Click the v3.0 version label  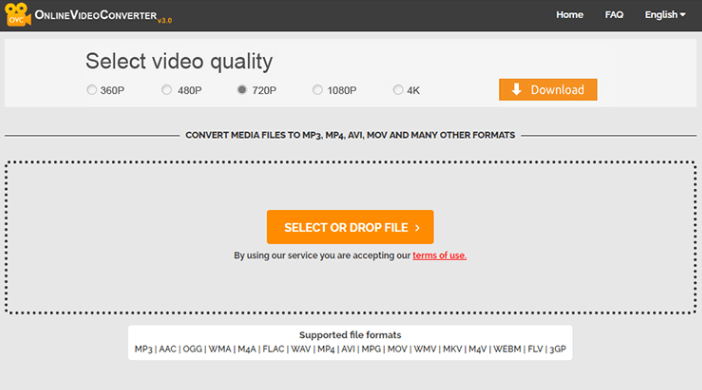point(165,21)
